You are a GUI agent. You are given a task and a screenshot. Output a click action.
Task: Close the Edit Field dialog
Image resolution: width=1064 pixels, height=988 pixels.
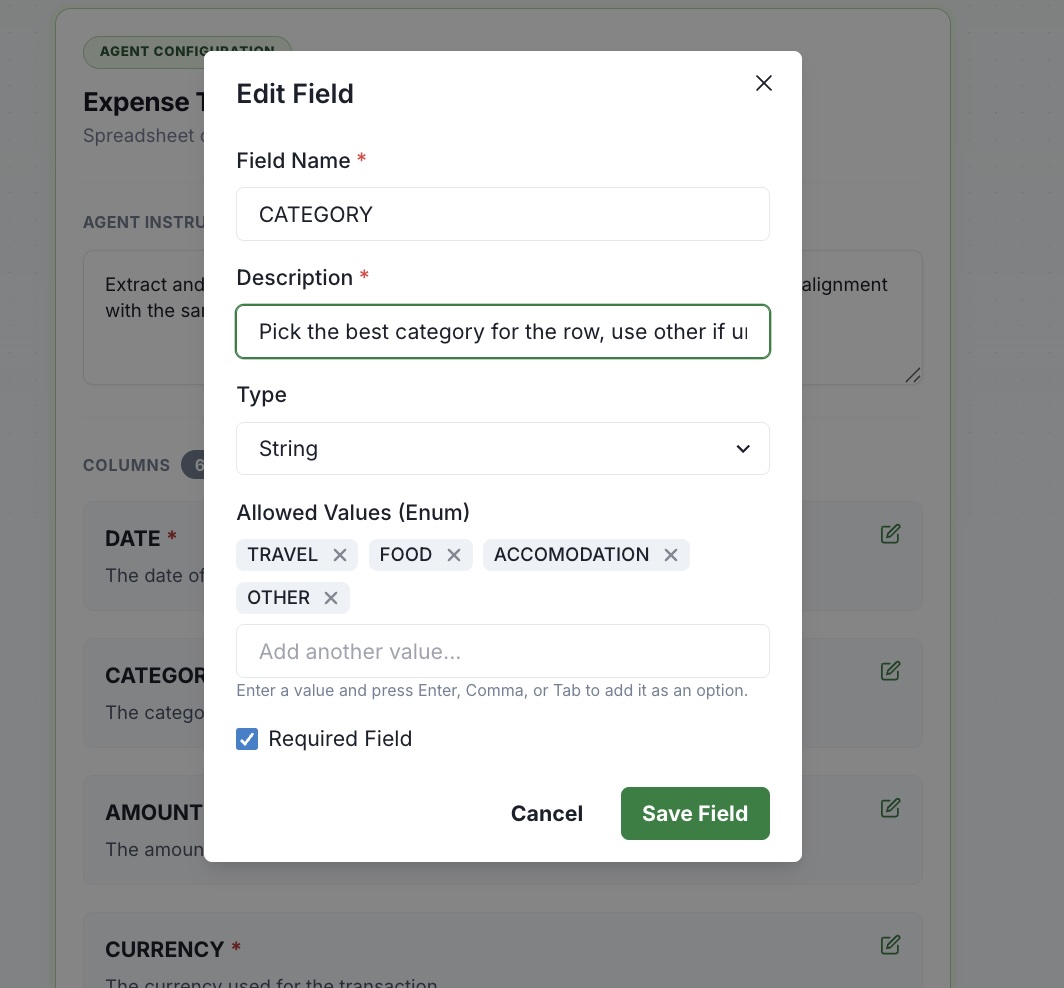[764, 83]
